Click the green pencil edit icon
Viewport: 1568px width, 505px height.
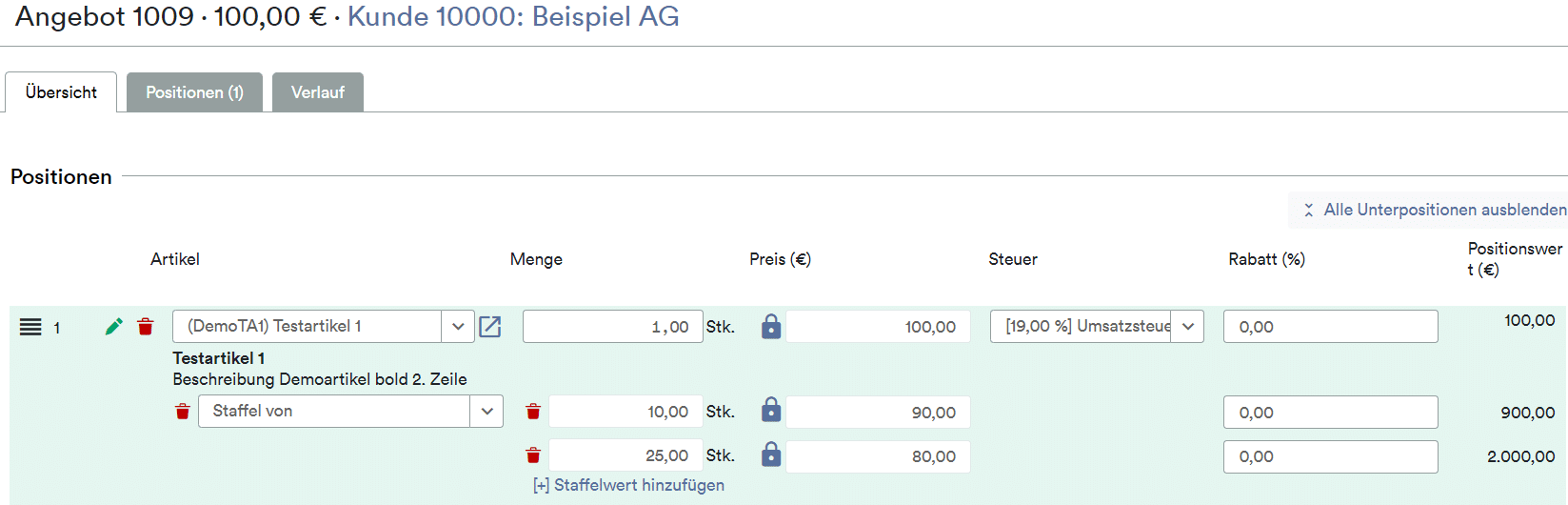click(114, 327)
